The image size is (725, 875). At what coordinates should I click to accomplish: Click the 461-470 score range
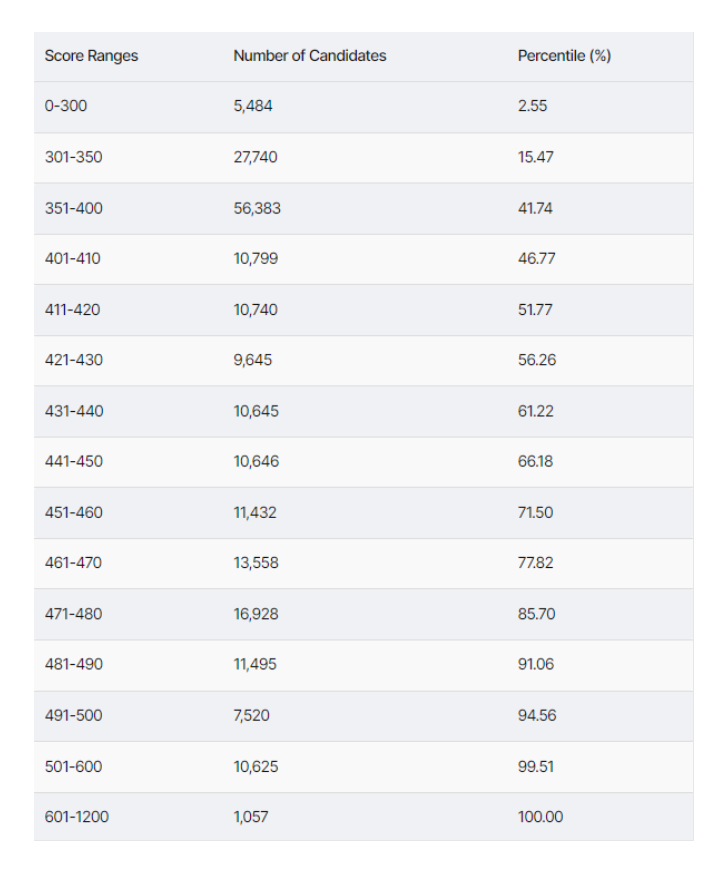click(x=73, y=563)
